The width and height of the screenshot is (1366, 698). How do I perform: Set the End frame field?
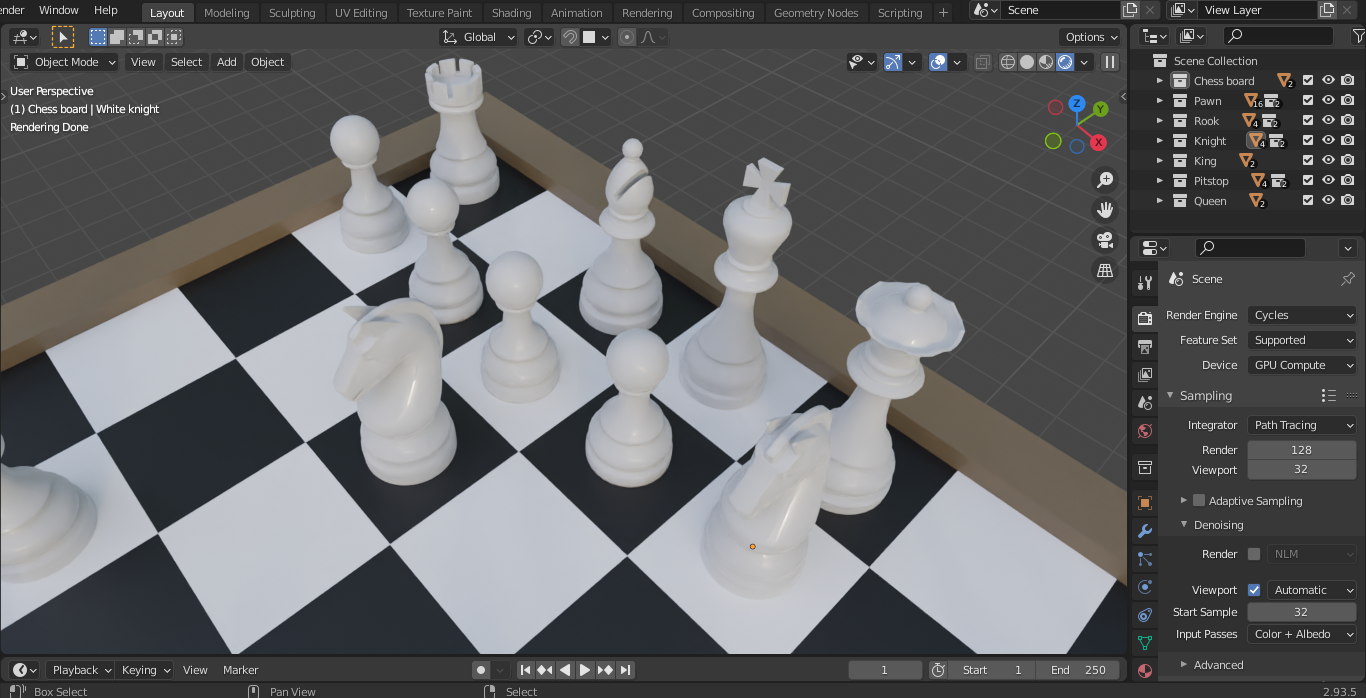[1078, 669]
